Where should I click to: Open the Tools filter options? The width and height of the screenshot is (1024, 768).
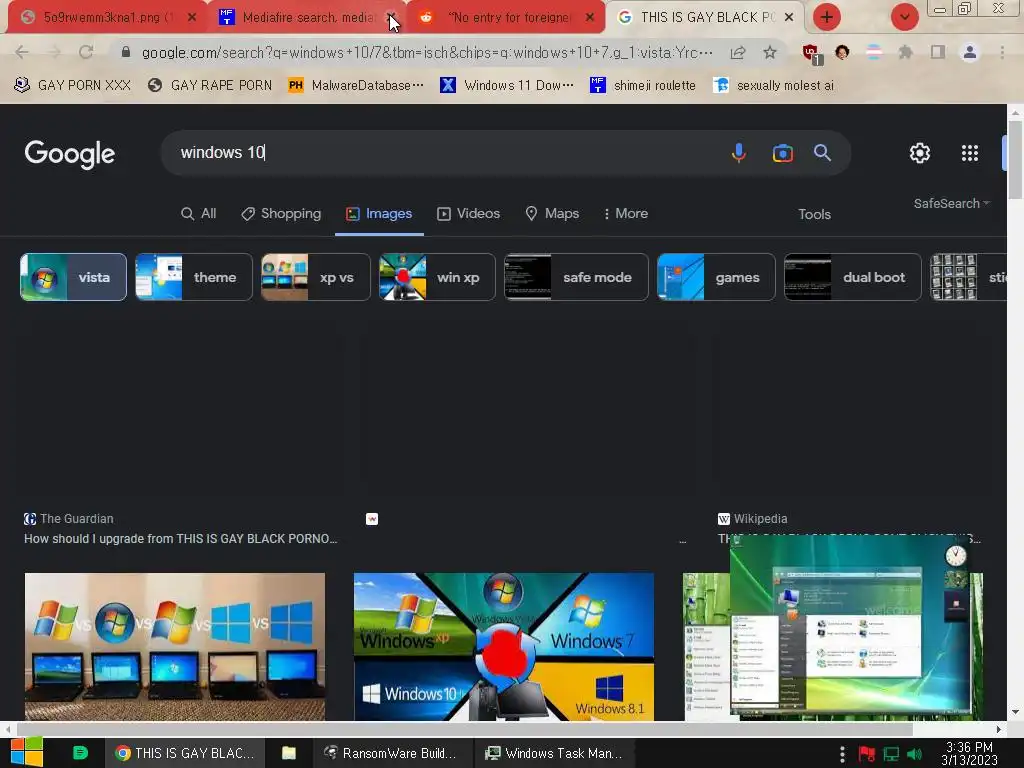(x=814, y=214)
